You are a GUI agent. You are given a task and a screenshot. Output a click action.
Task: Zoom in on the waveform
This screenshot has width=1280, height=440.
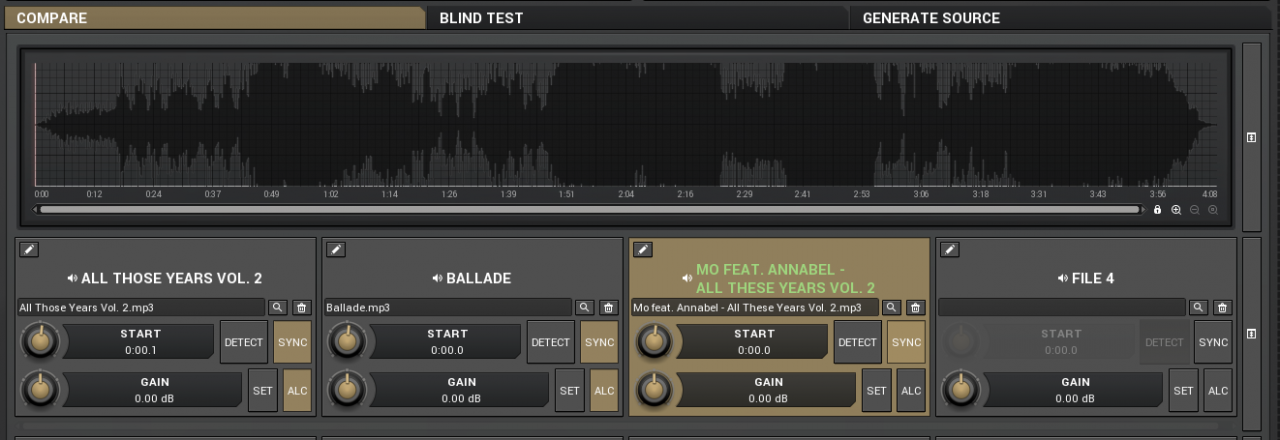coord(1176,210)
